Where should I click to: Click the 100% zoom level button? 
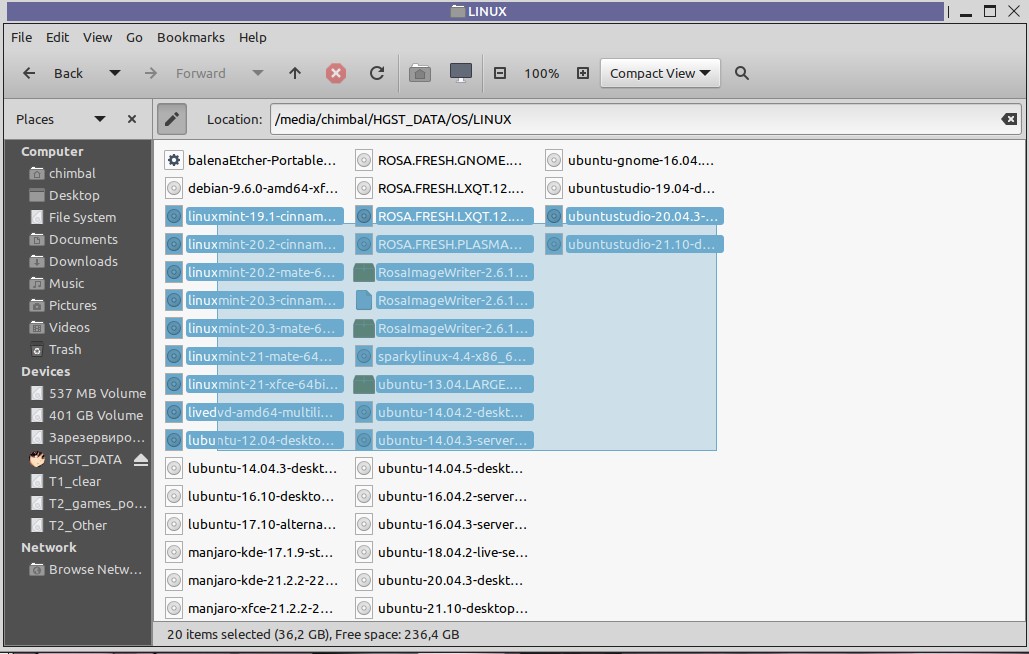click(x=541, y=73)
